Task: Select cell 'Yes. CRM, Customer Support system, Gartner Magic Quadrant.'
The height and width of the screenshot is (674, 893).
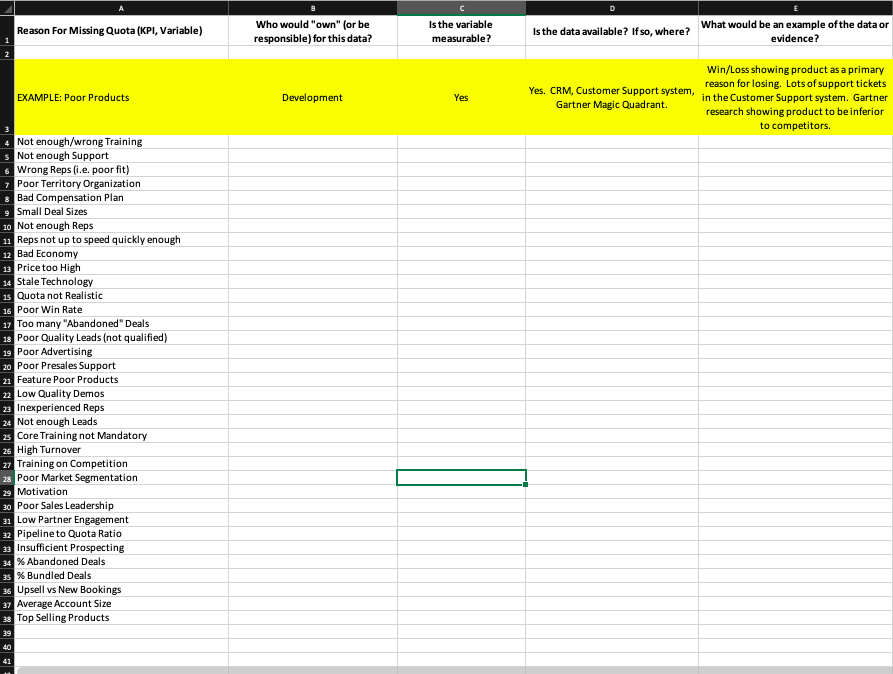Action: [612, 97]
